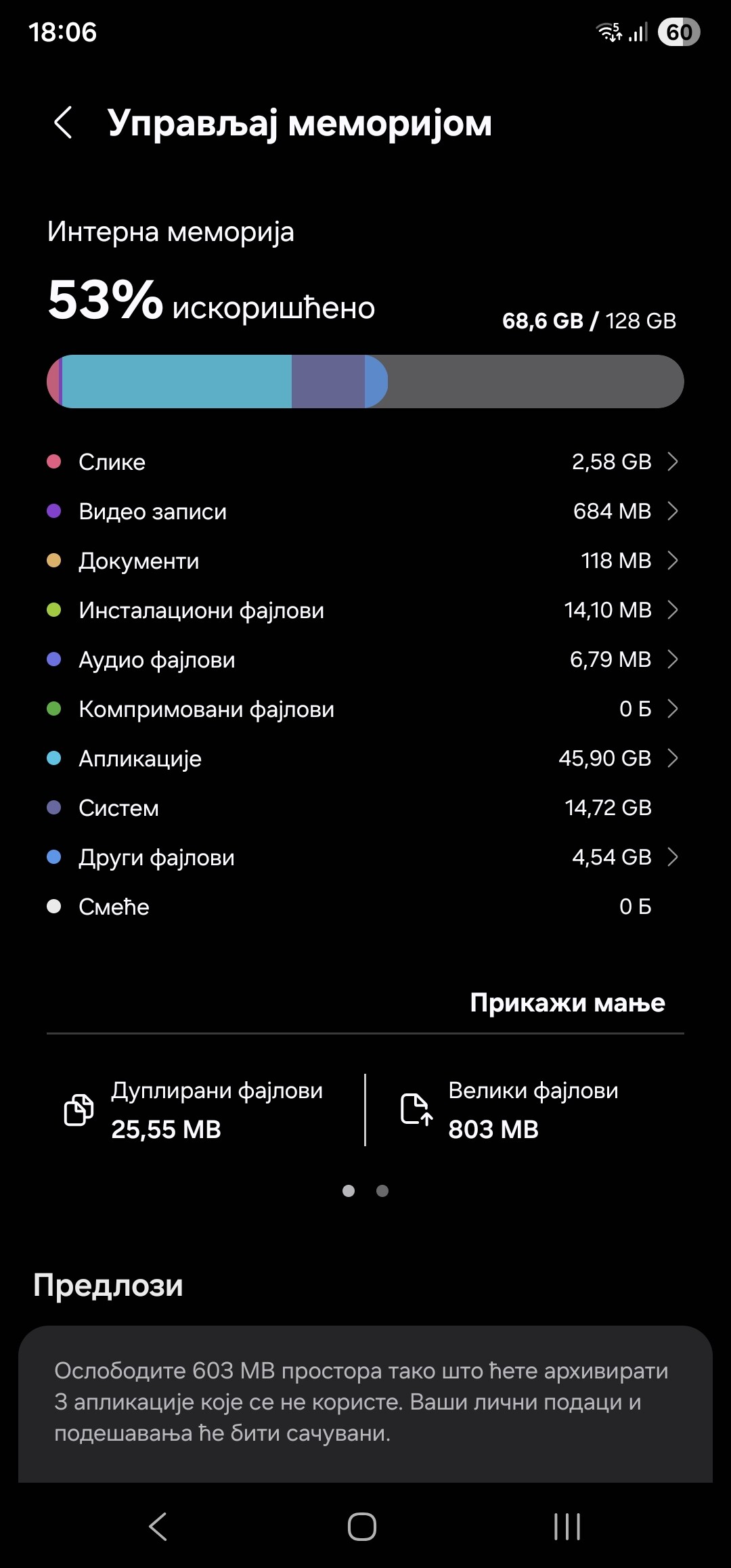Tap the Дуплирани фајлови duplicate icon
The width and height of the screenshot is (731, 1568).
pyautogui.click(x=79, y=1109)
